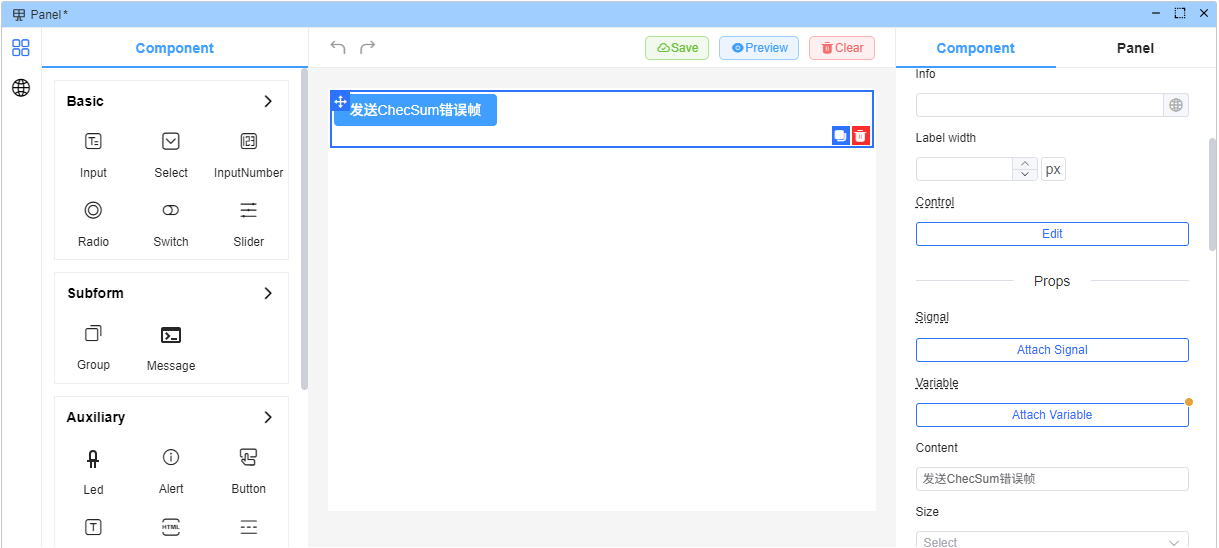Select the Led component icon
The width and height of the screenshot is (1219, 548).
(93, 459)
